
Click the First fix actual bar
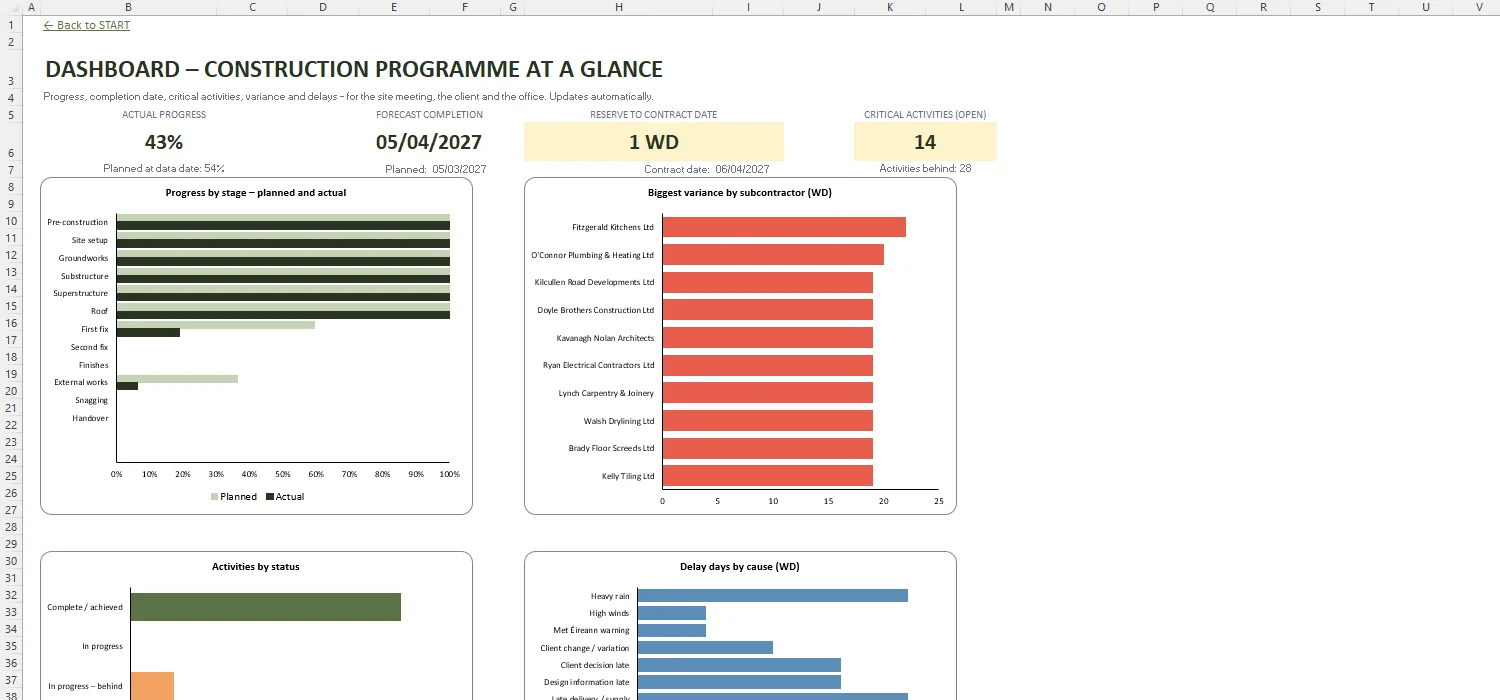pyautogui.click(x=148, y=332)
